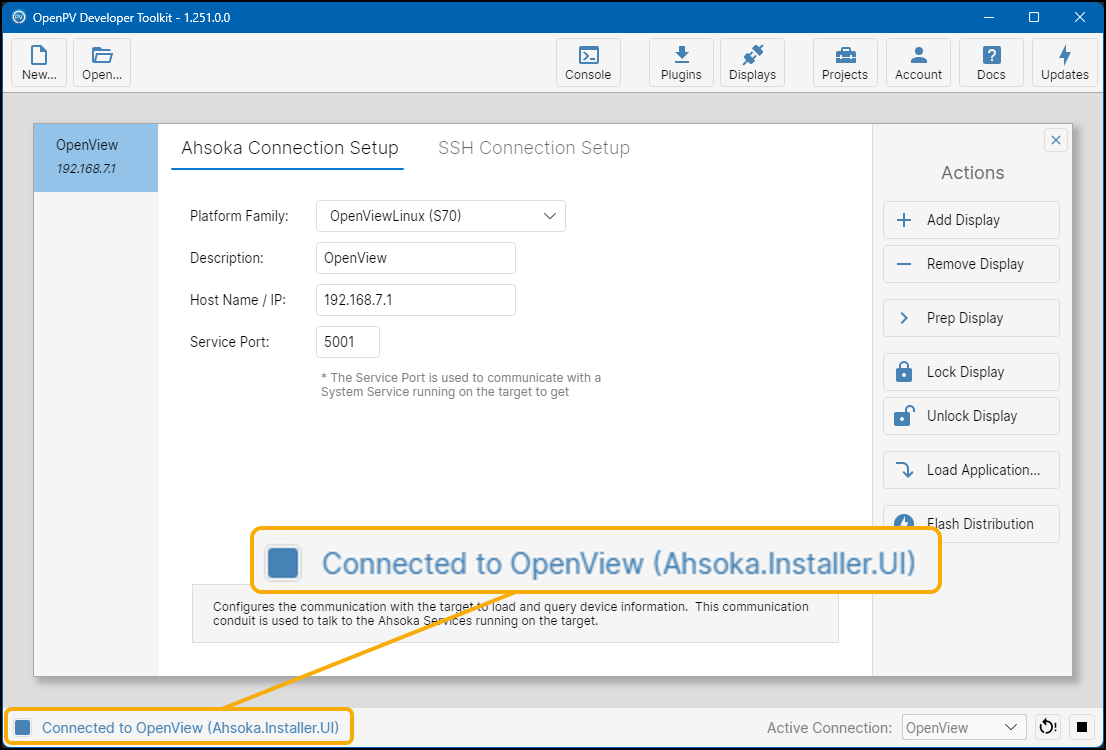1106x750 pixels.
Task: Expand the Platform Family dropdown
Action: (441, 216)
